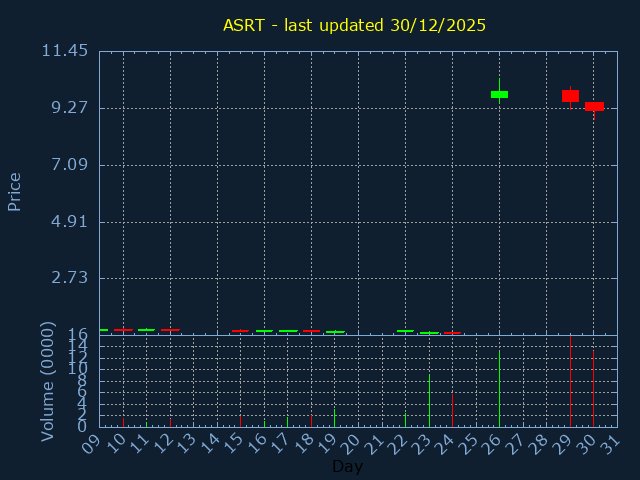Click the 7.09 price axis label

70,165
